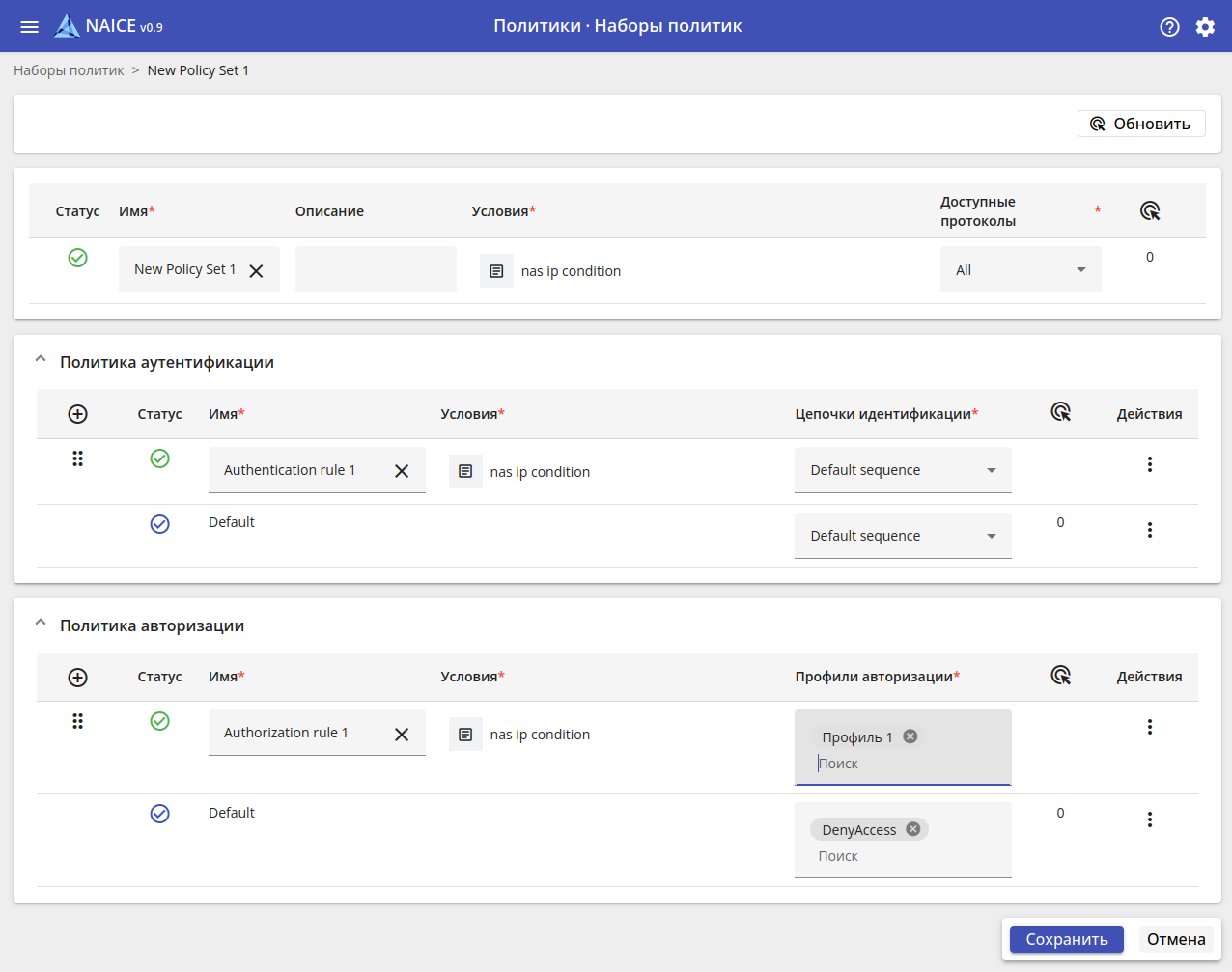Add a new authentication rule with plus icon
This screenshot has height=972, width=1232.
tap(78, 414)
